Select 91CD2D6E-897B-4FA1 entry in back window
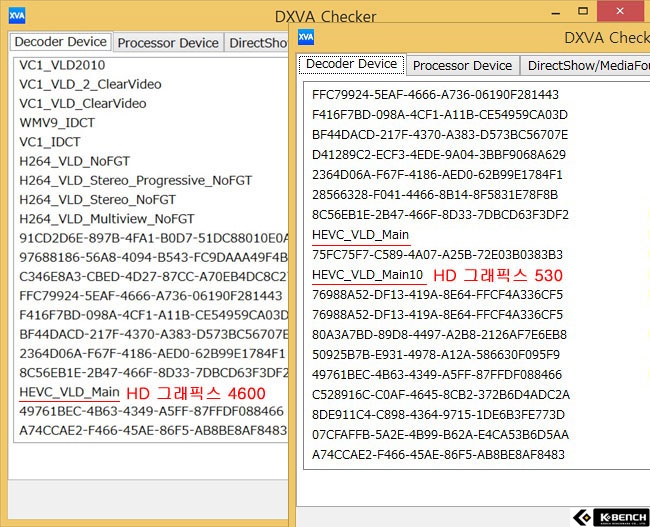This screenshot has height=527, width=650. click(x=154, y=238)
